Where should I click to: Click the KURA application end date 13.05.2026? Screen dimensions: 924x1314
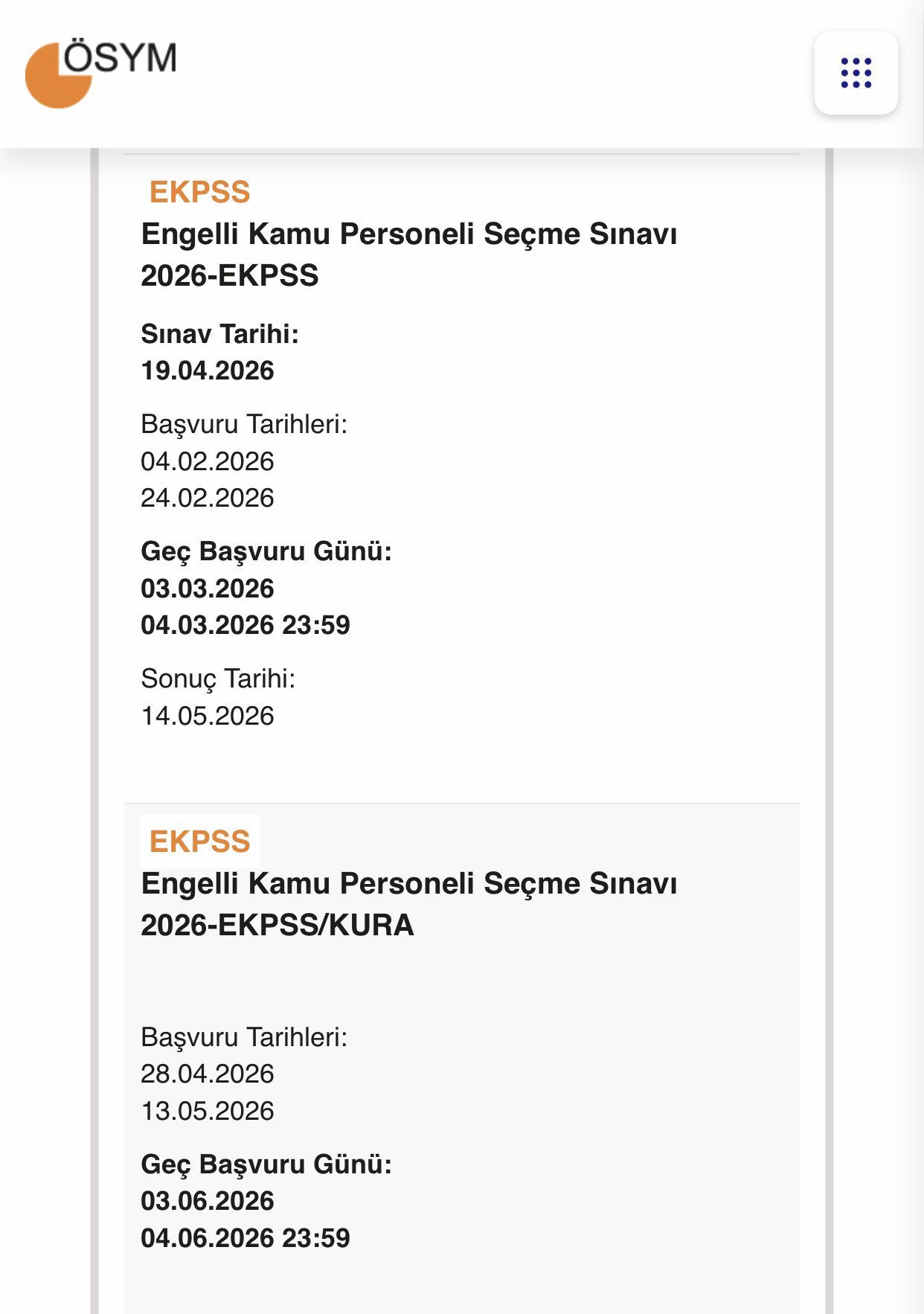coord(208,1111)
